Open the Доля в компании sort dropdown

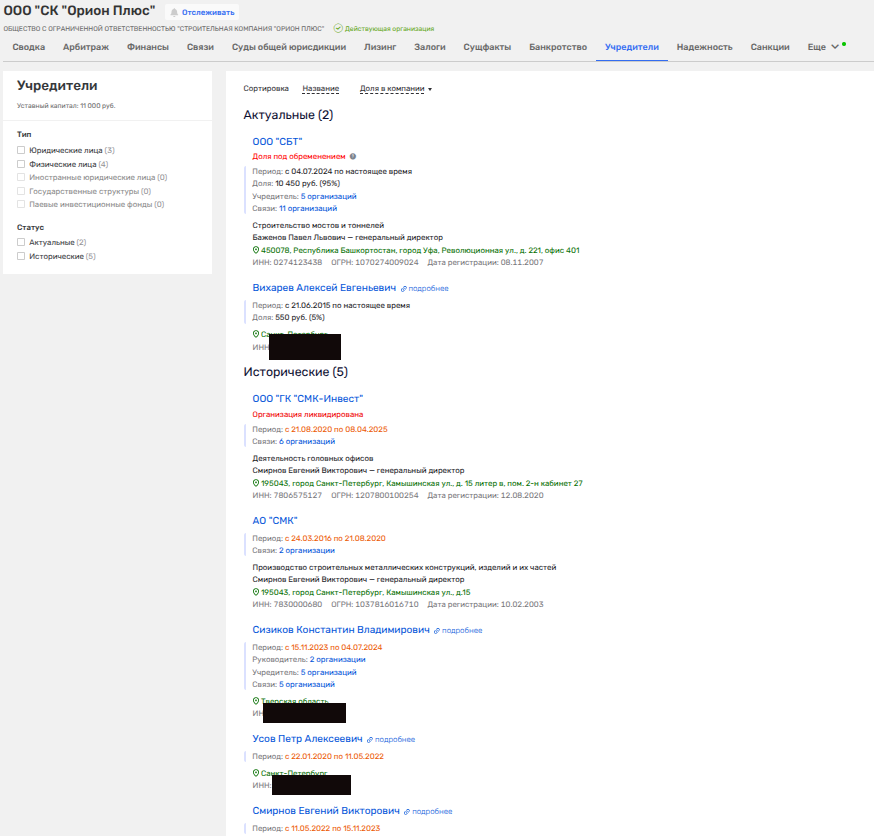coord(395,89)
